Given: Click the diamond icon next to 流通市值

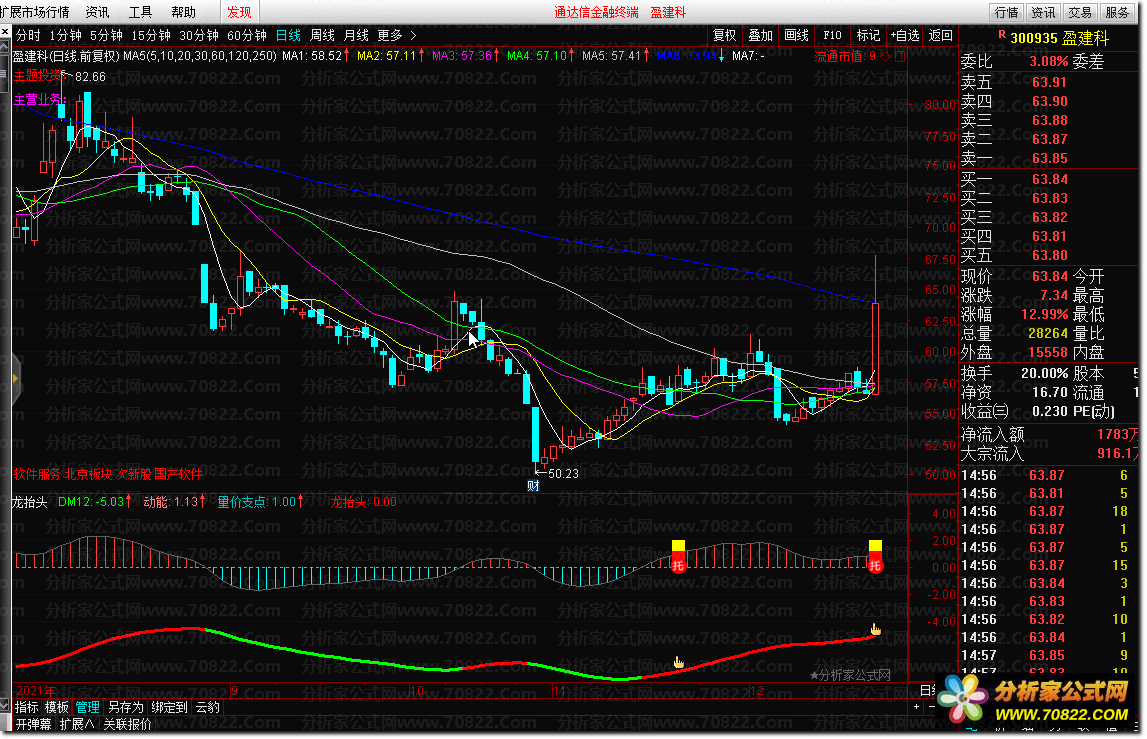Looking at the screenshot, I should (886, 56).
